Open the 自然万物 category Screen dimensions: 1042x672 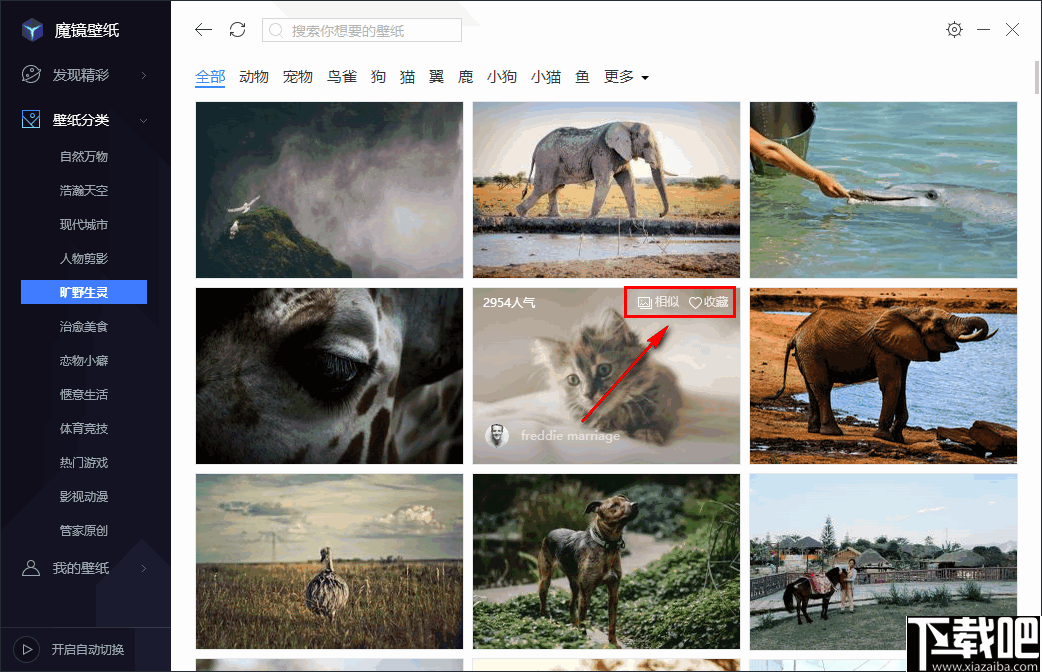(84, 156)
